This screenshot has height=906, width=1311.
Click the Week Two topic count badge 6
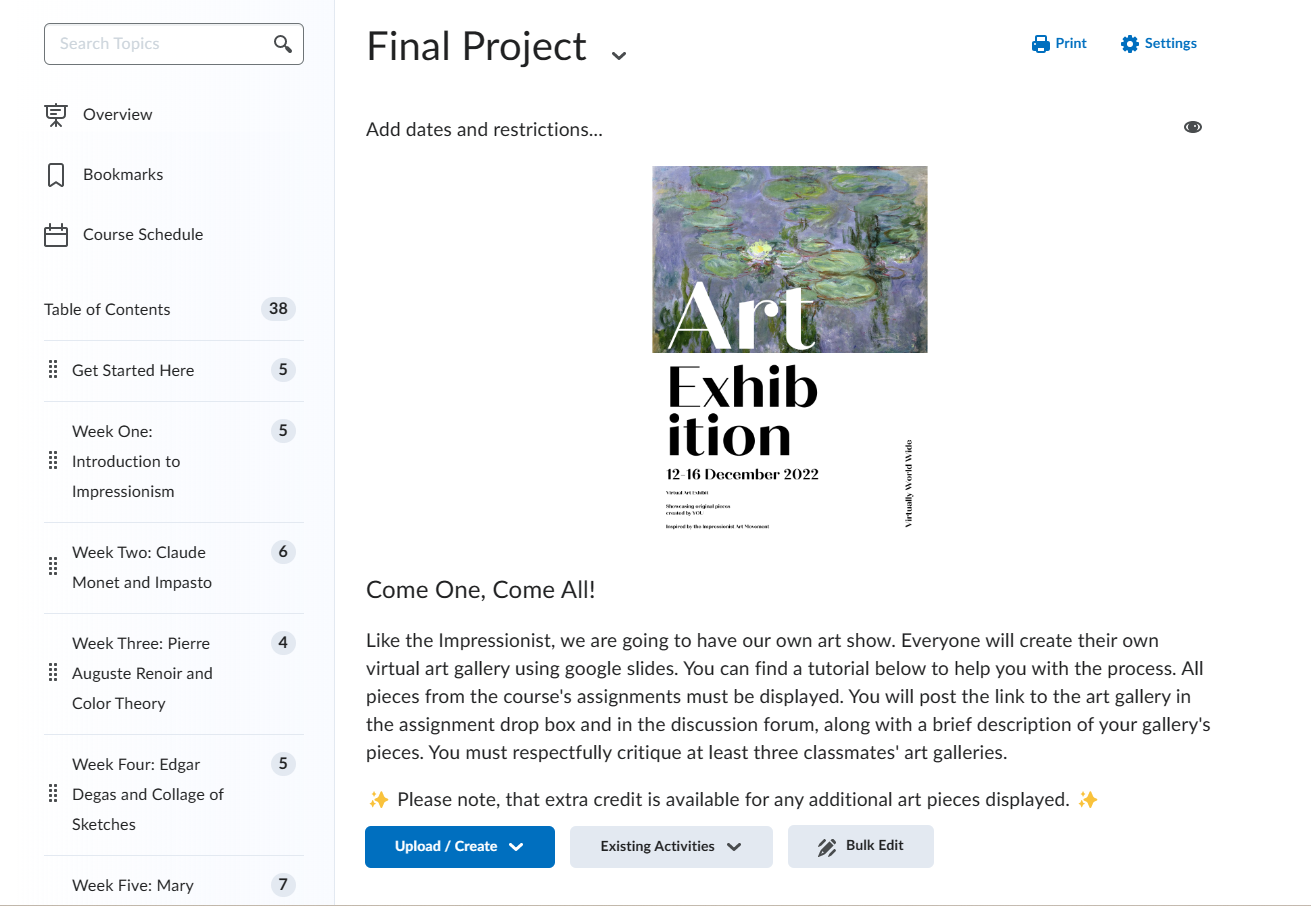point(283,552)
